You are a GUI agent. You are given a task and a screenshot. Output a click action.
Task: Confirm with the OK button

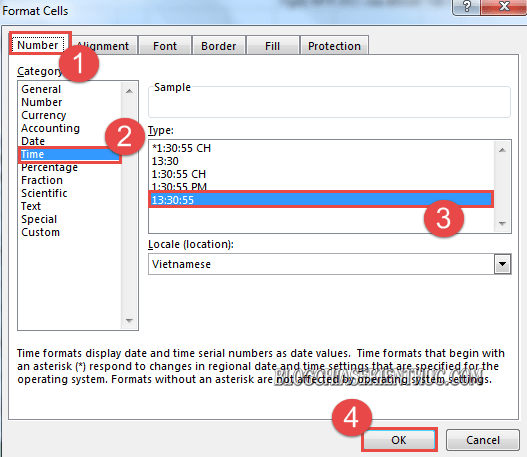click(x=399, y=440)
